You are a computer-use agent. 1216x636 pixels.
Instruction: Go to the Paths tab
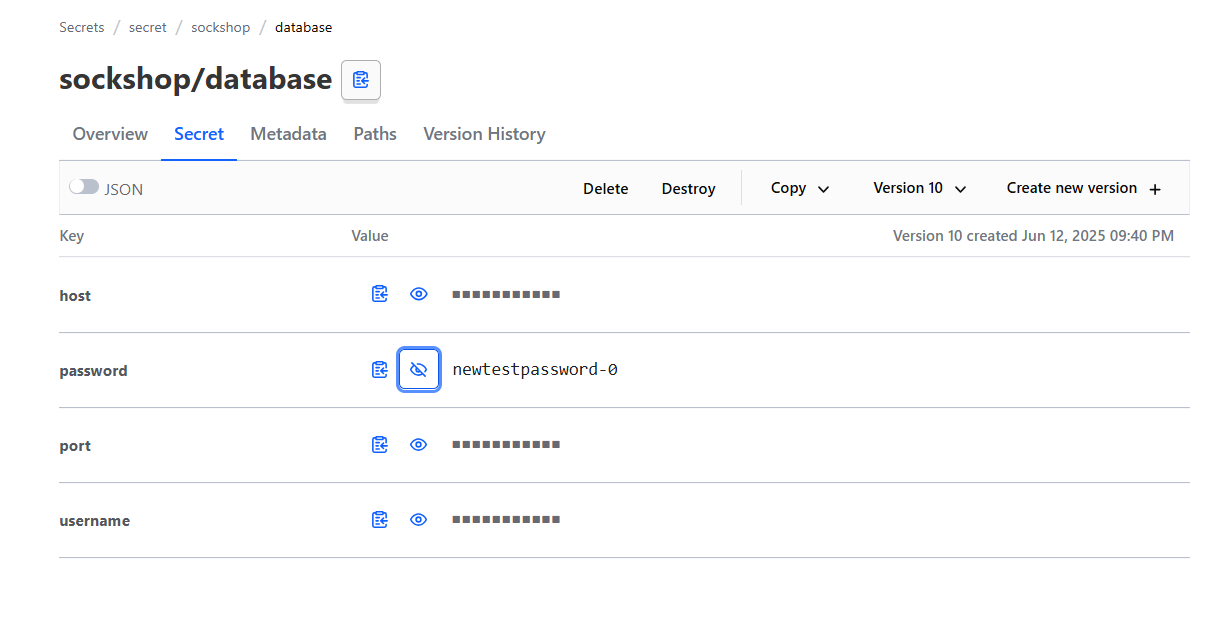[375, 134]
